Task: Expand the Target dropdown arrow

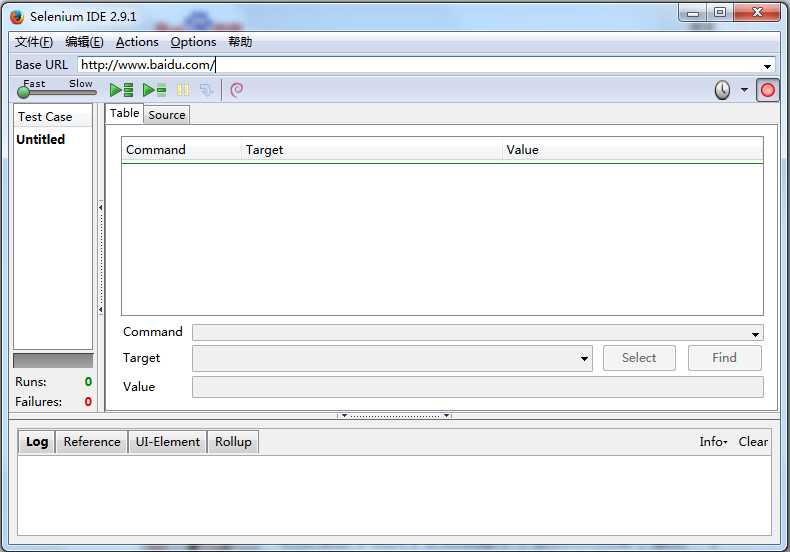Action: (584, 359)
